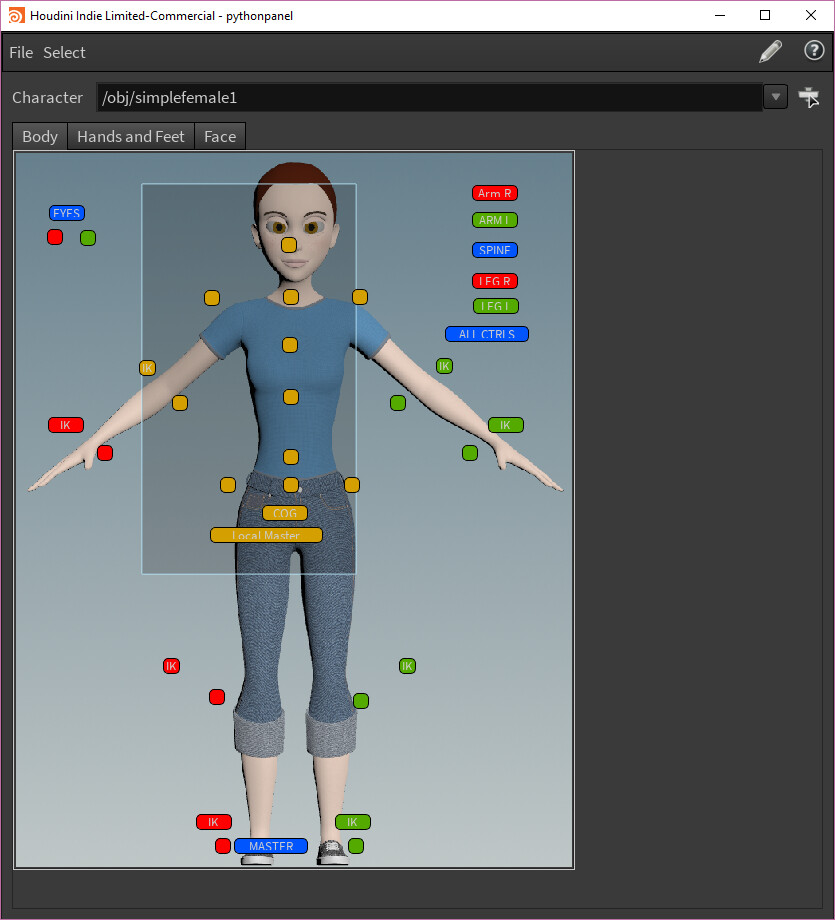Click the SPINE selection button
The height and width of the screenshot is (920, 835).
(x=494, y=250)
